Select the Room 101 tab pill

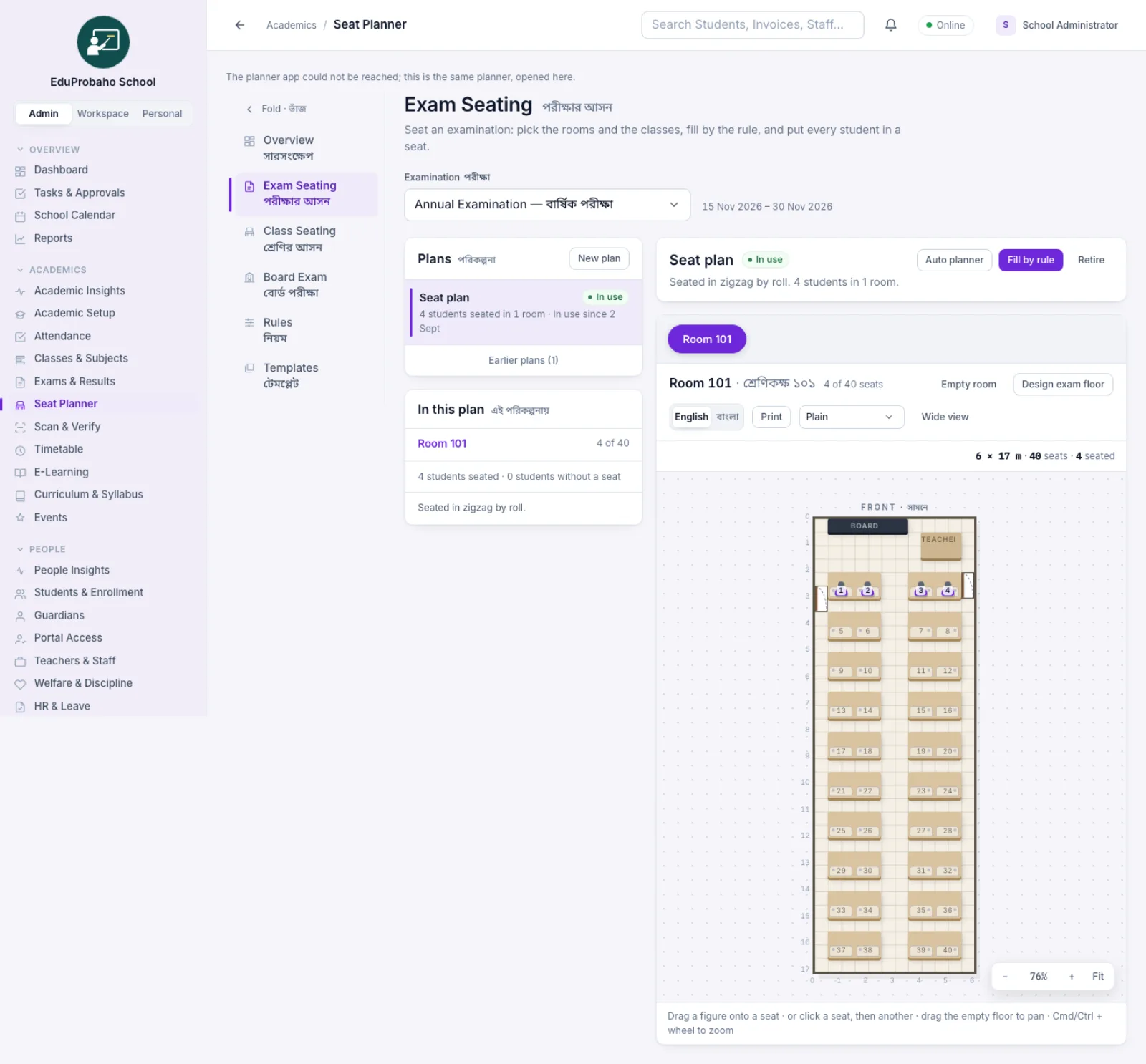(x=707, y=339)
